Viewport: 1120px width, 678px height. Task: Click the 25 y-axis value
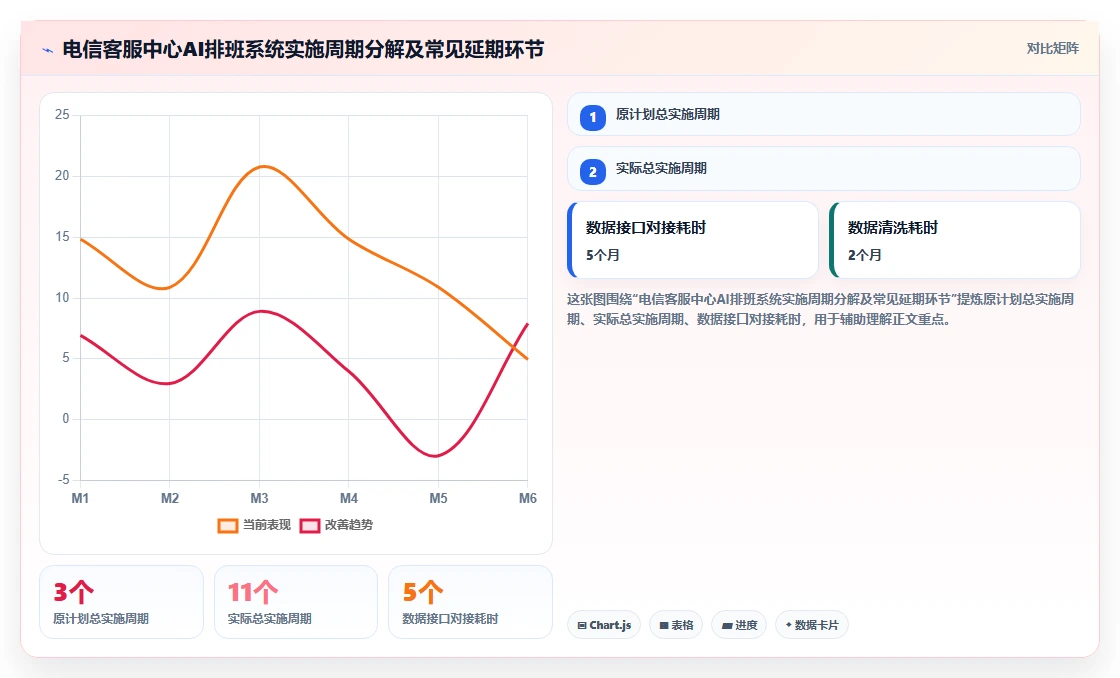point(62,115)
